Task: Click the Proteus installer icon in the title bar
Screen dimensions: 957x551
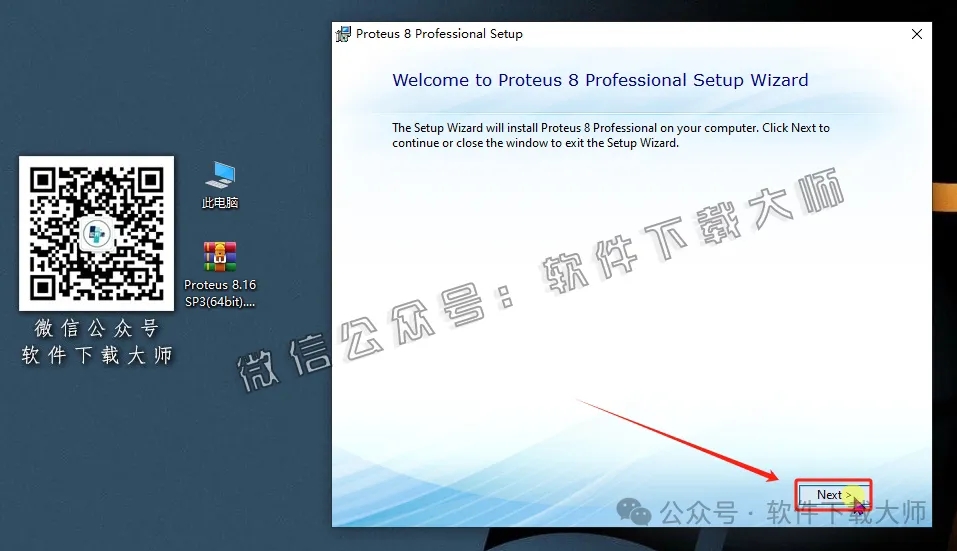Action: 344,34
